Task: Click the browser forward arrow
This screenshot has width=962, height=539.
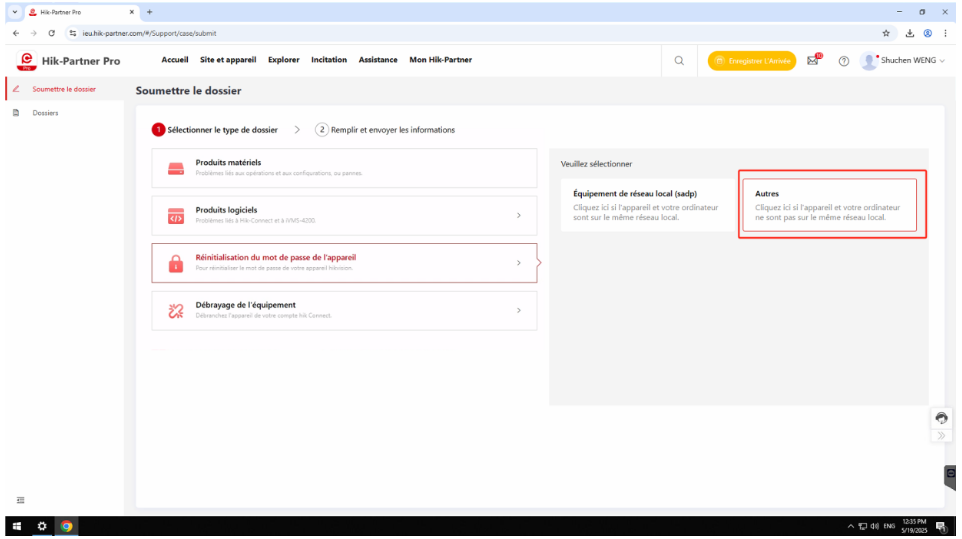Action: (x=34, y=33)
